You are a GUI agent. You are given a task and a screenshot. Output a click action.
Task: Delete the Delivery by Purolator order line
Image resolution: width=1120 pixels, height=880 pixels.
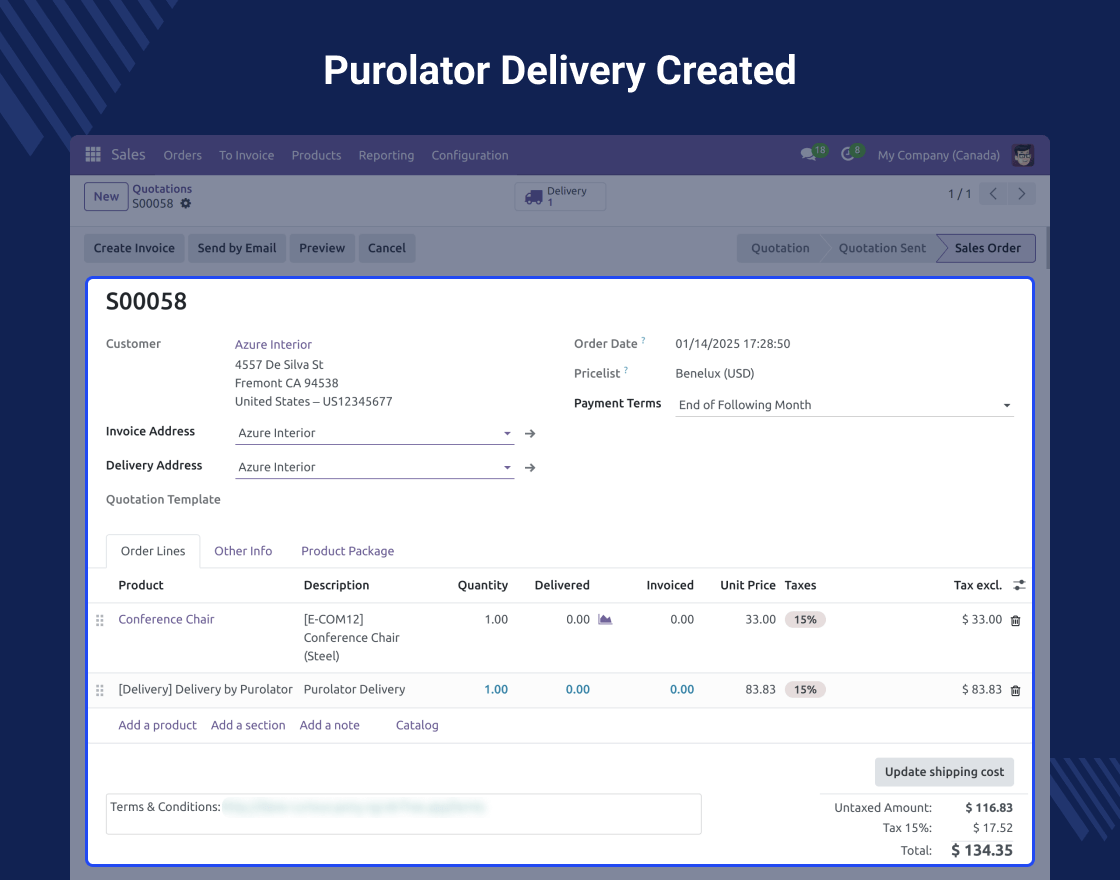pos(1016,691)
